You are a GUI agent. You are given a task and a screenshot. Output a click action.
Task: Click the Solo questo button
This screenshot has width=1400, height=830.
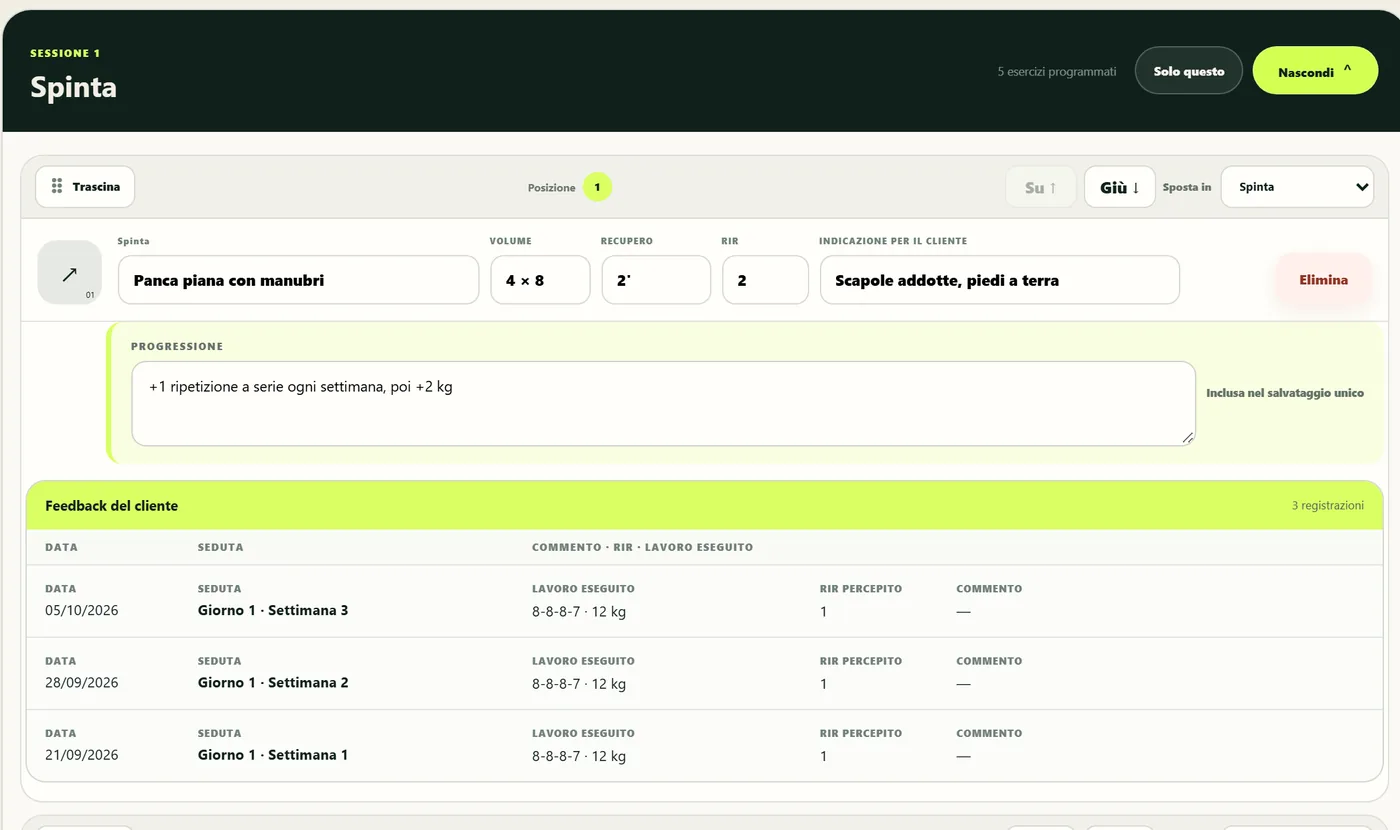click(x=1189, y=71)
